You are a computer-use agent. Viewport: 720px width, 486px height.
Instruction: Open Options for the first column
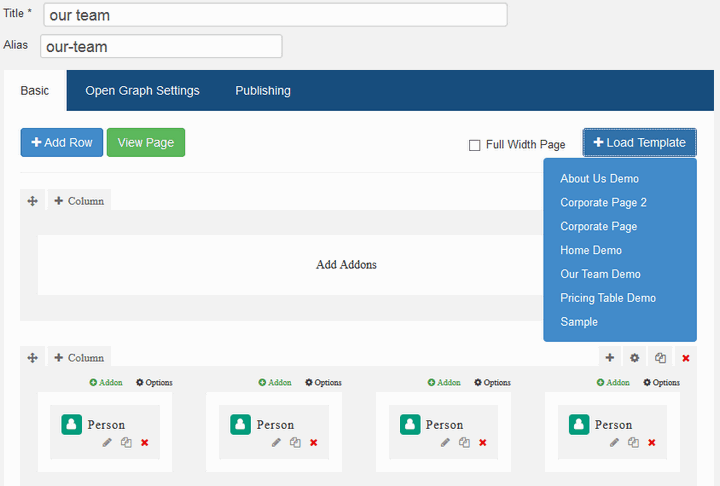(154, 382)
